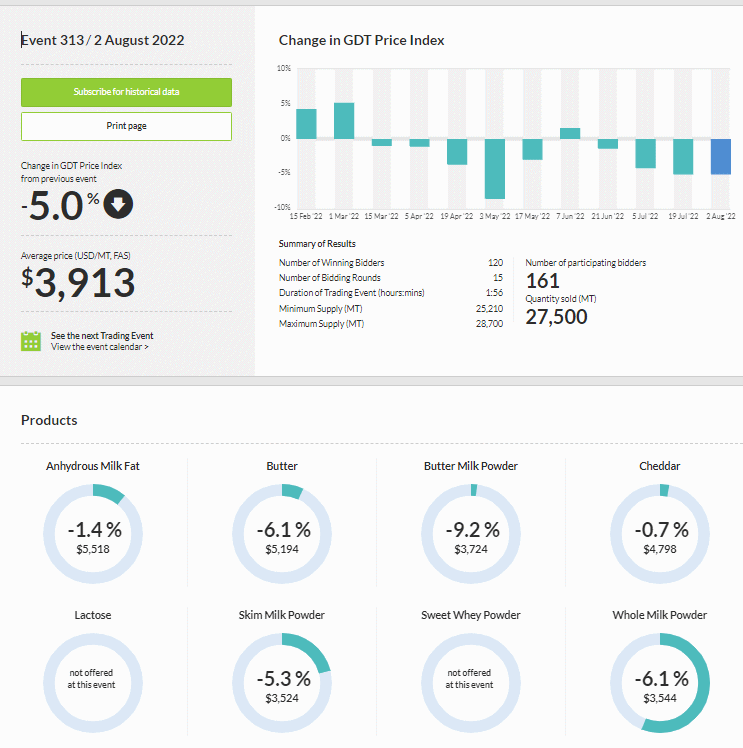Image resolution: width=743 pixels, height=748 pixels.
Task: Click the Anhydrous Milk Fat product title
Action: (x=93, y=466)
